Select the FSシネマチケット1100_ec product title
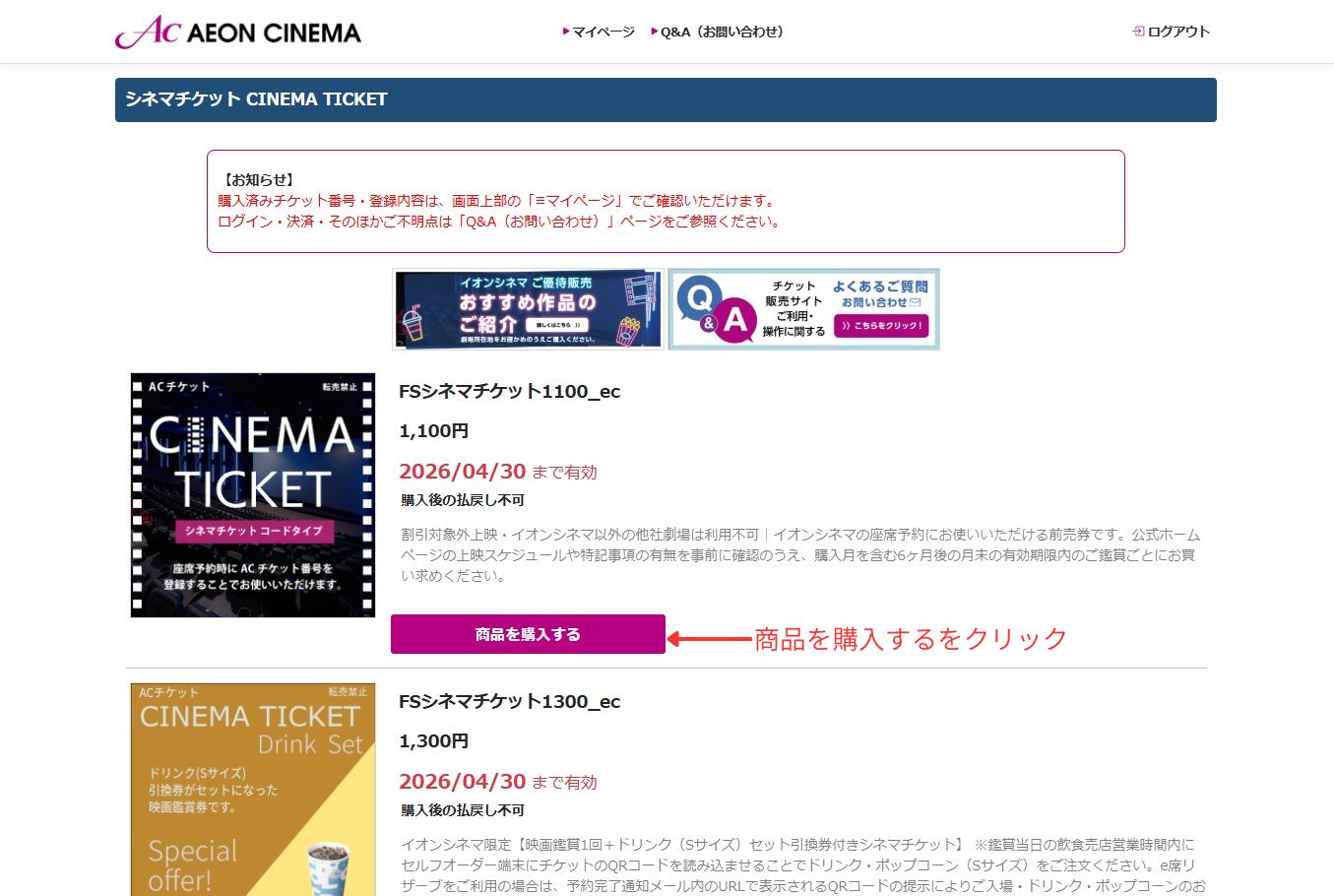This screenshot has width=1334, height=896. pos(509,392)
